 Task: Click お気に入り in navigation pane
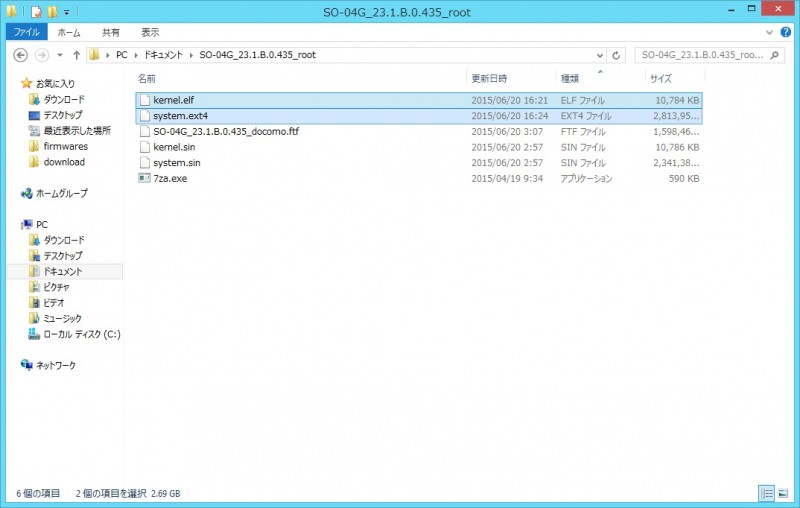click(x=55, y=83)
